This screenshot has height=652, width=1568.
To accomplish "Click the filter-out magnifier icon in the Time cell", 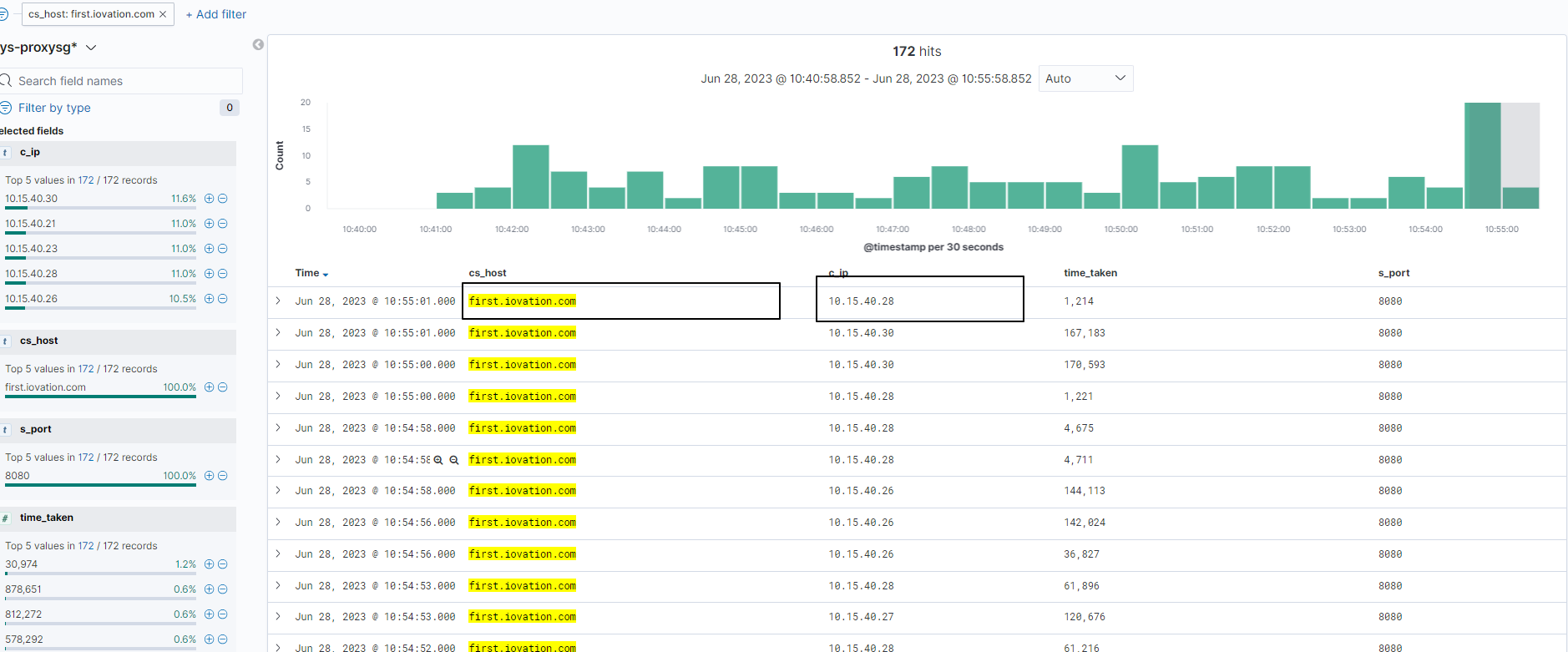I will tap(454, 460).
